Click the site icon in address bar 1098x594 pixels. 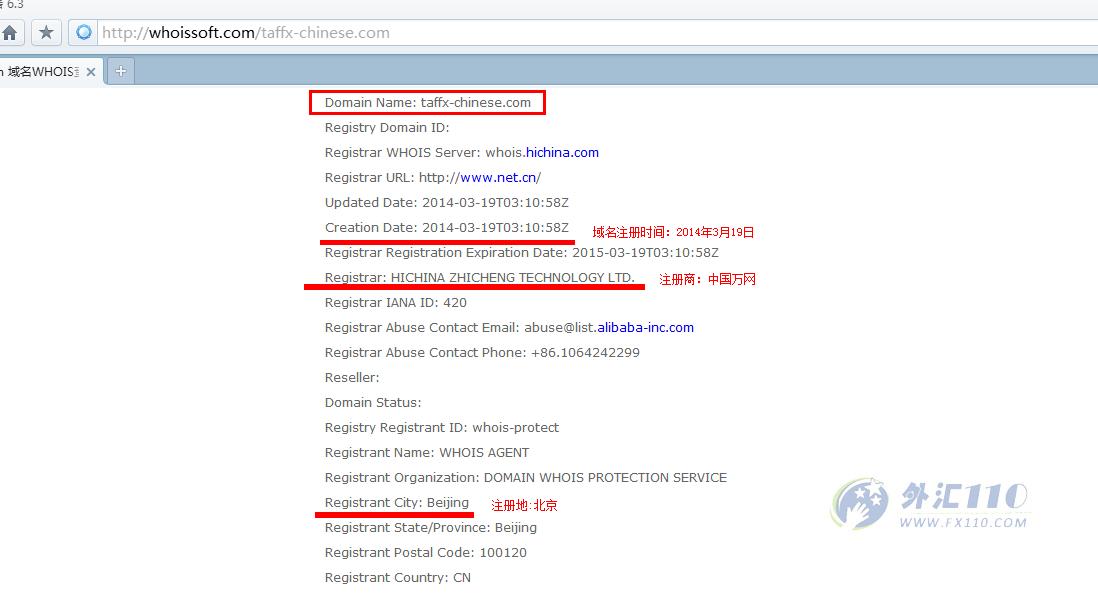pyautogui.click(x=83, y=33)
